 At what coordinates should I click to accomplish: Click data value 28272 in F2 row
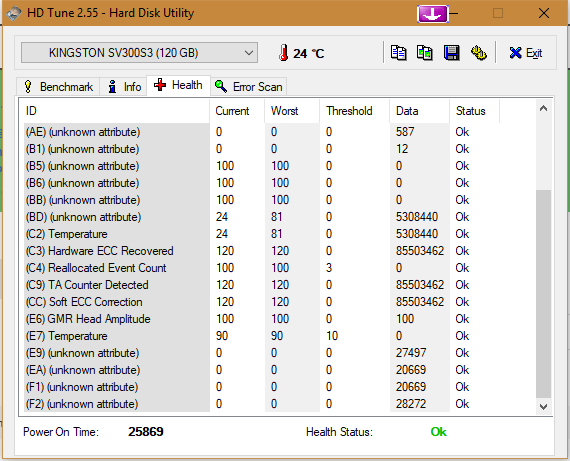411,404
